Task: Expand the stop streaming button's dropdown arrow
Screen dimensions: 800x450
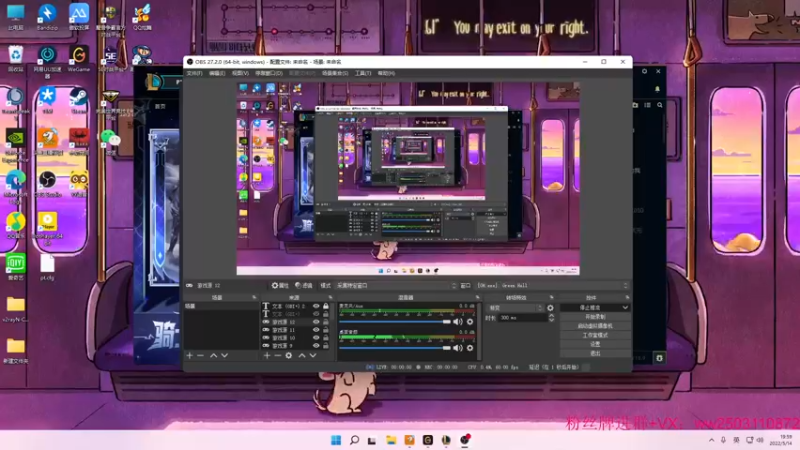Action: 625,308
